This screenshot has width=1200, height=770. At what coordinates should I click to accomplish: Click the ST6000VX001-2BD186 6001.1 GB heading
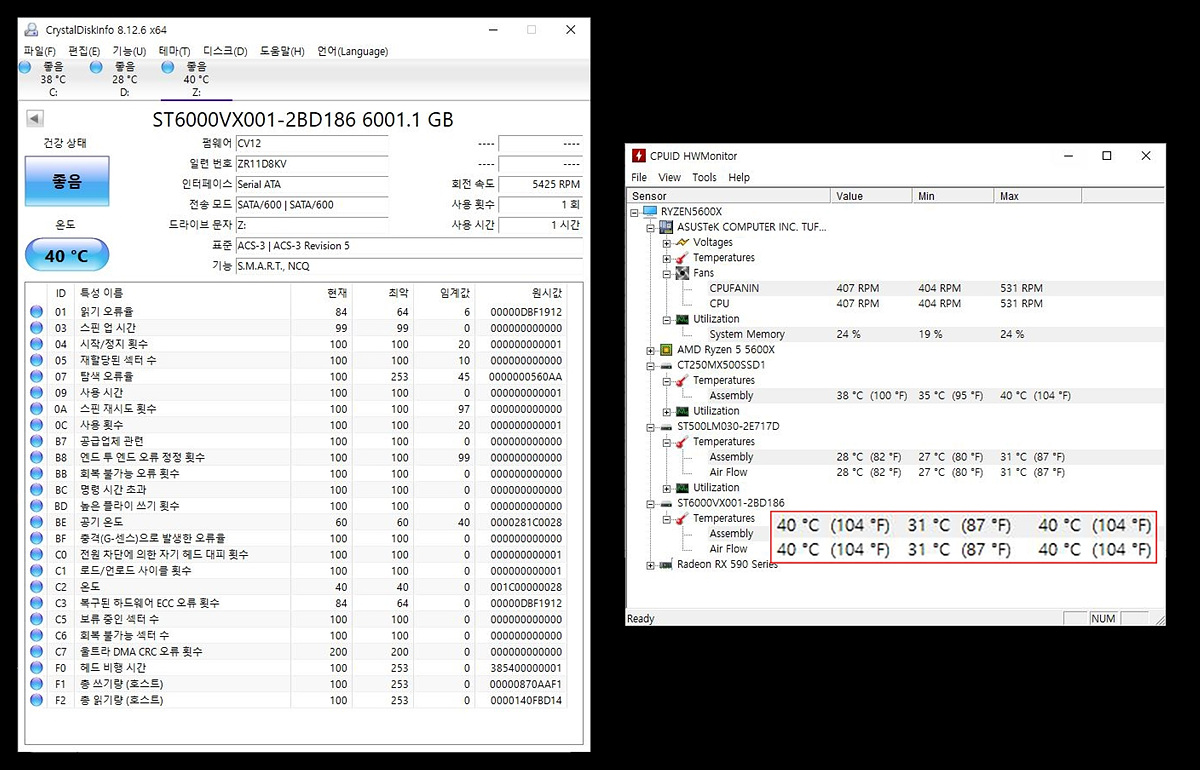(x=302, y=119)
